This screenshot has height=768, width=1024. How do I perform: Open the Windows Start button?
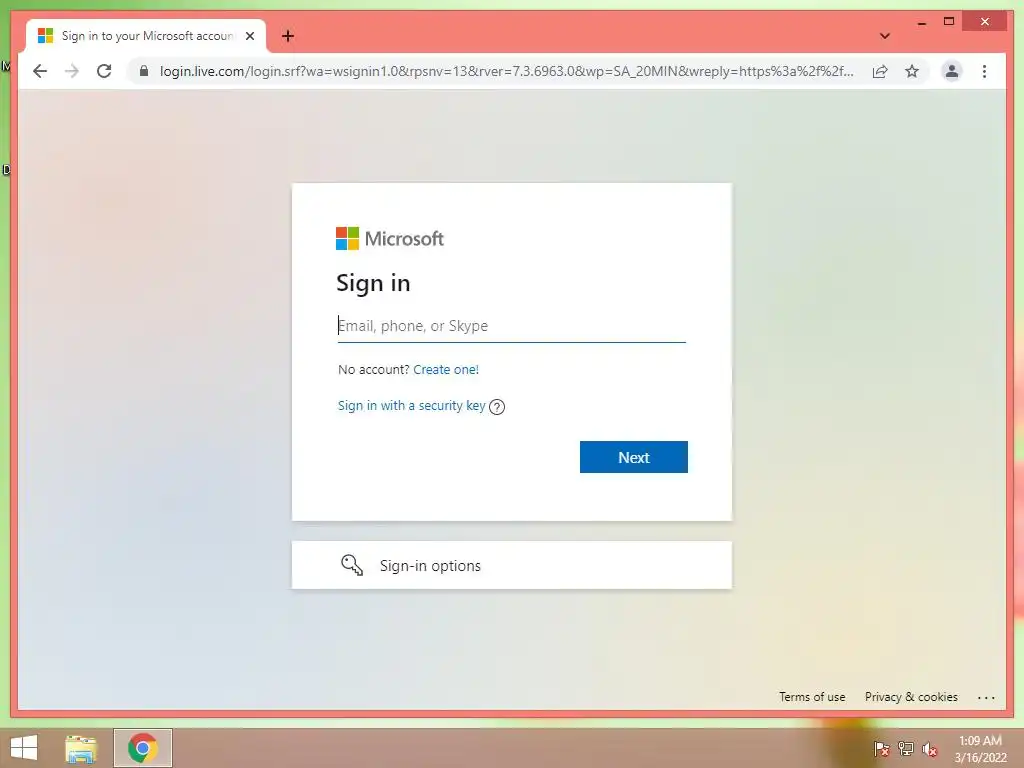[x=24, y=748]
